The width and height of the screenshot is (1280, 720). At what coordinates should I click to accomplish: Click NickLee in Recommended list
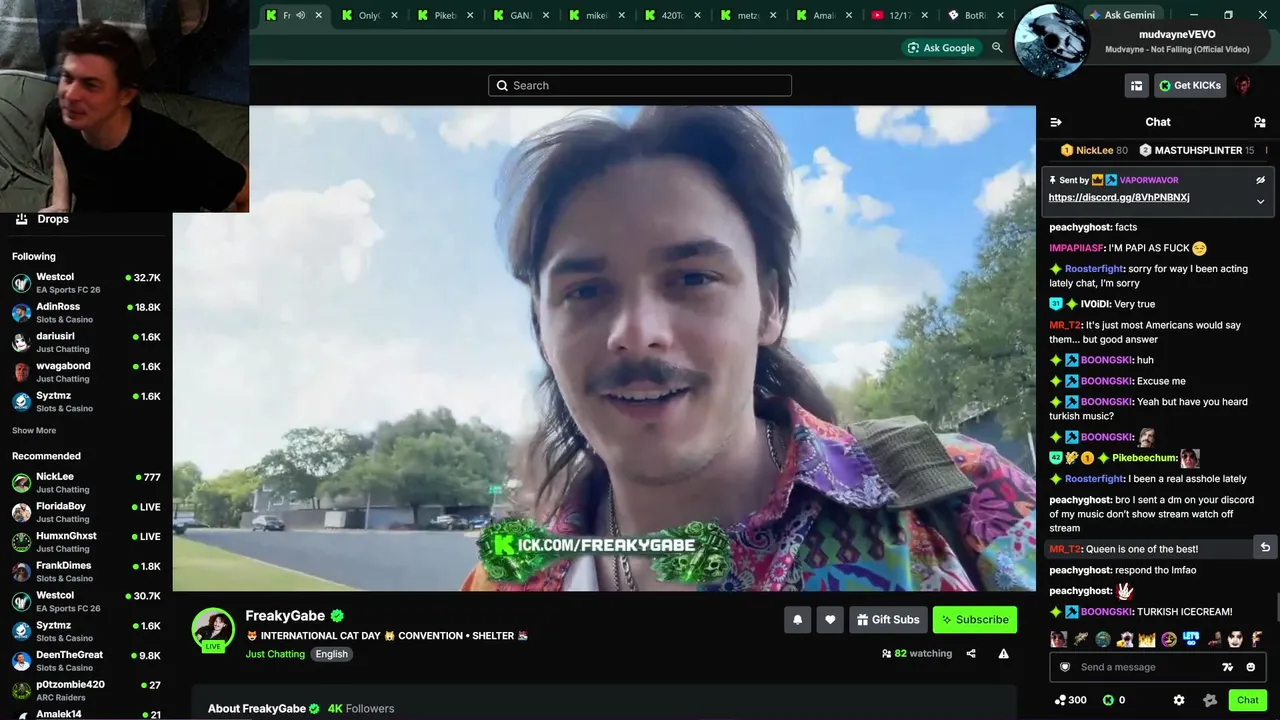[x=86, y=483]
